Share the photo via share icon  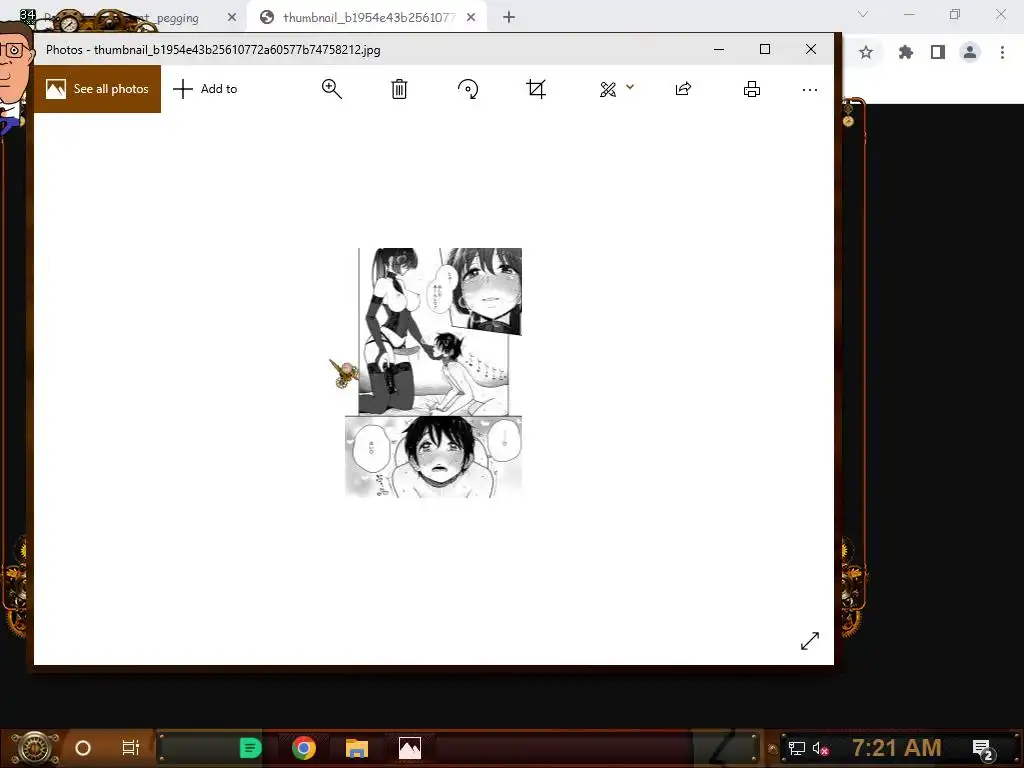pos(683,89)
